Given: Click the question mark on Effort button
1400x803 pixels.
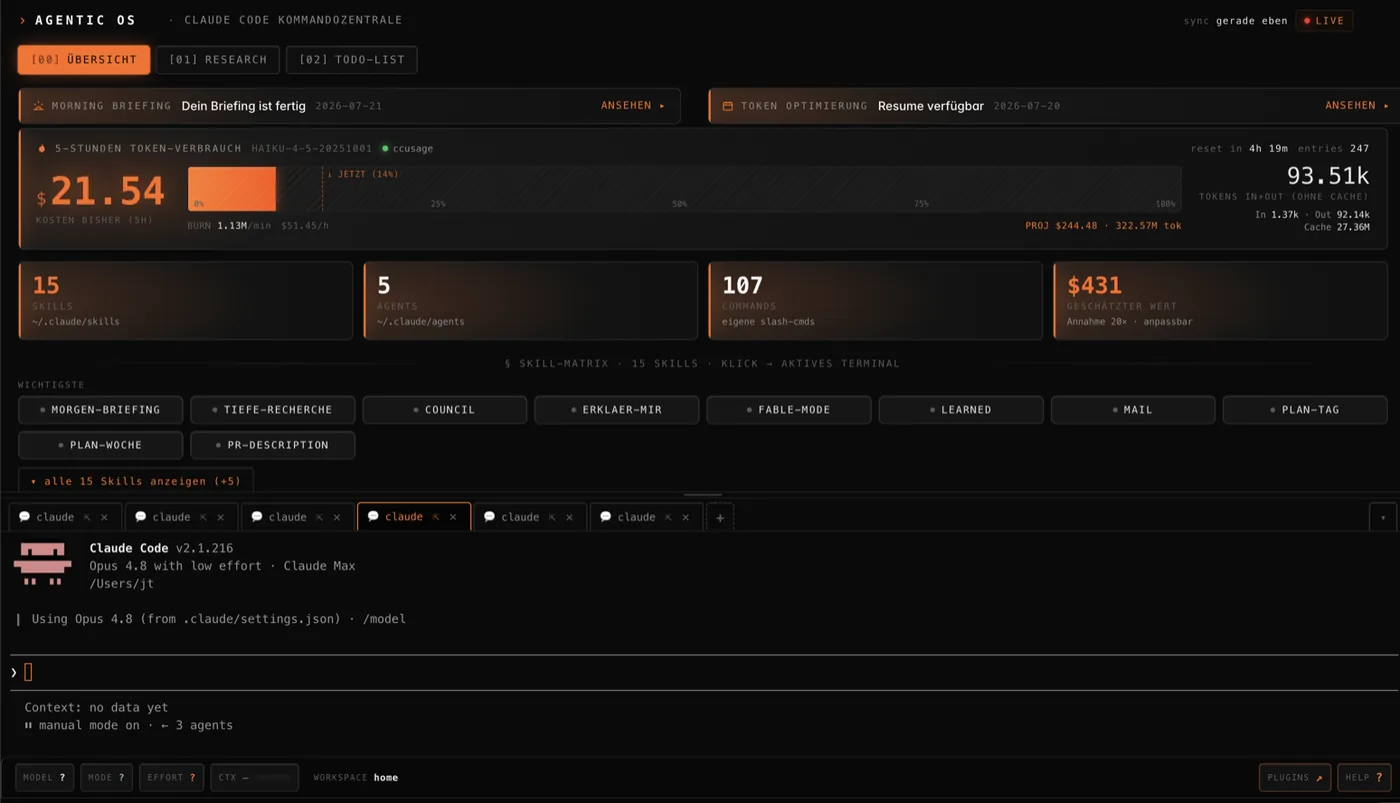Looking at the screenshot, I should click(193, 777).
